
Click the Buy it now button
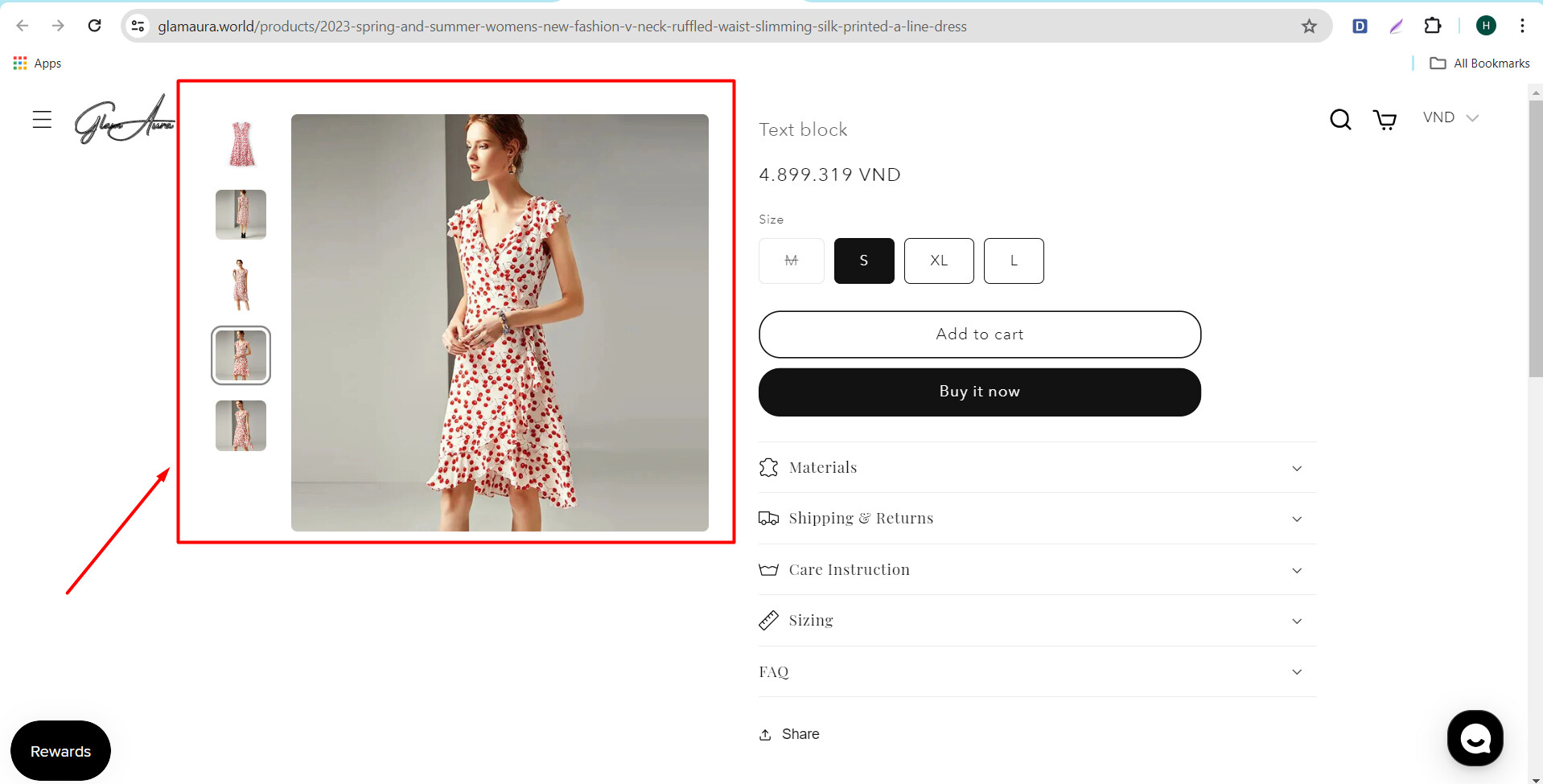pyautogui.click(x=980, y=392)
